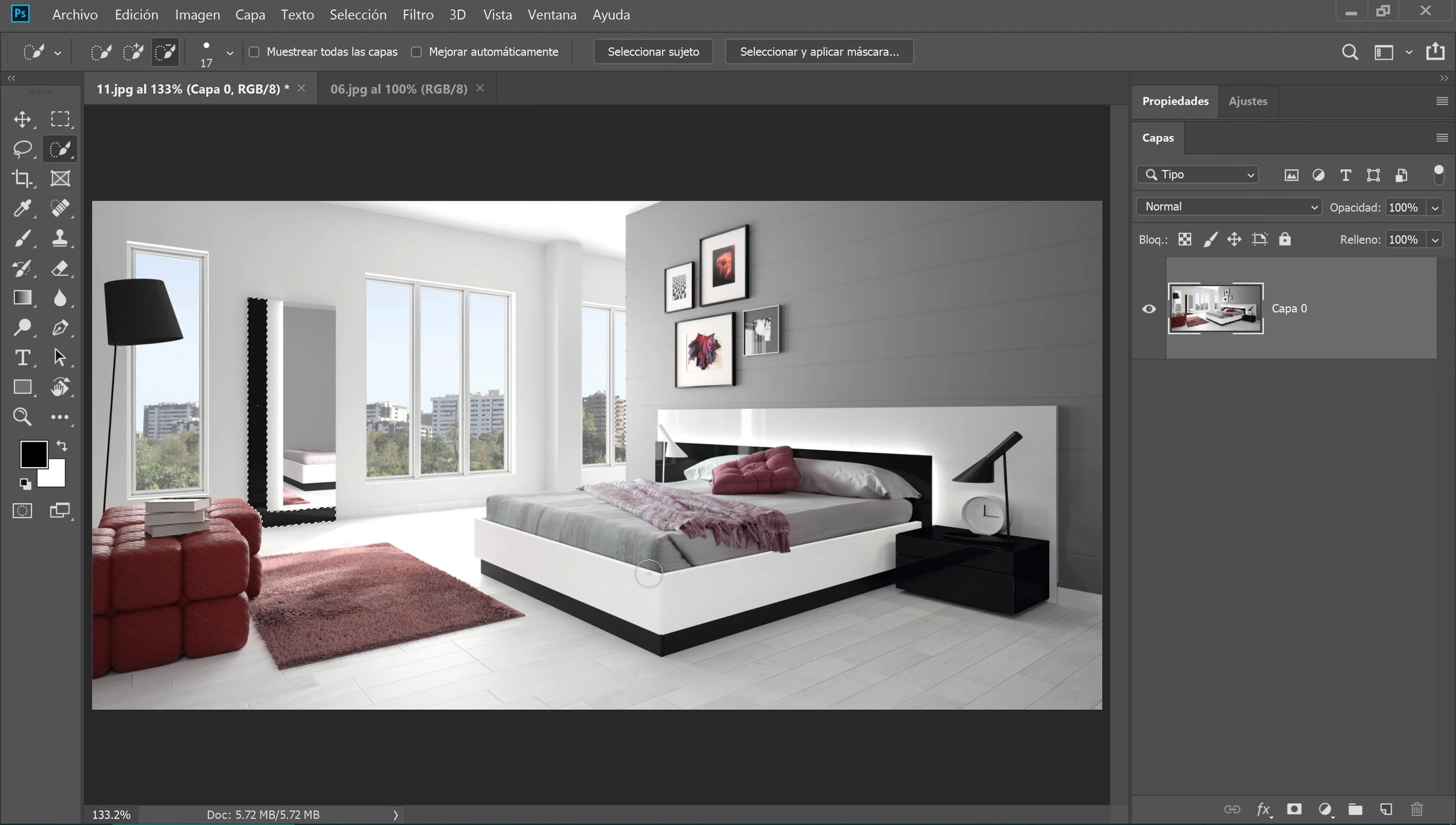Select the Lasso tool
The height and width of the screenshot is (825, 1456).
click(x=22, y=149)
